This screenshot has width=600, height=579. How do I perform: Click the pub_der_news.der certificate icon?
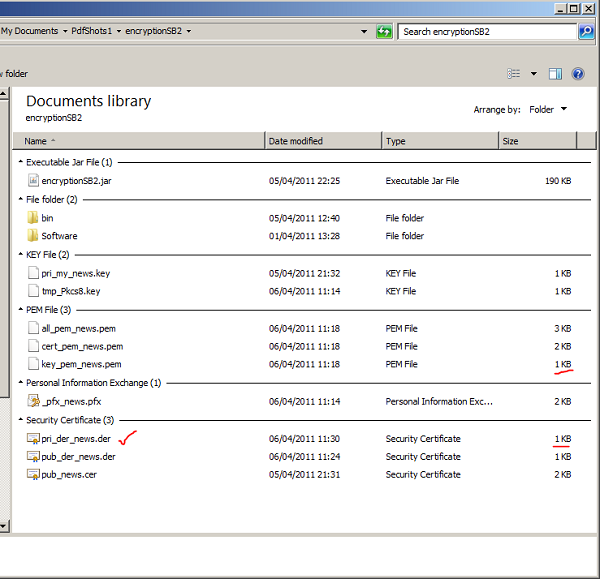pos(33,456)
